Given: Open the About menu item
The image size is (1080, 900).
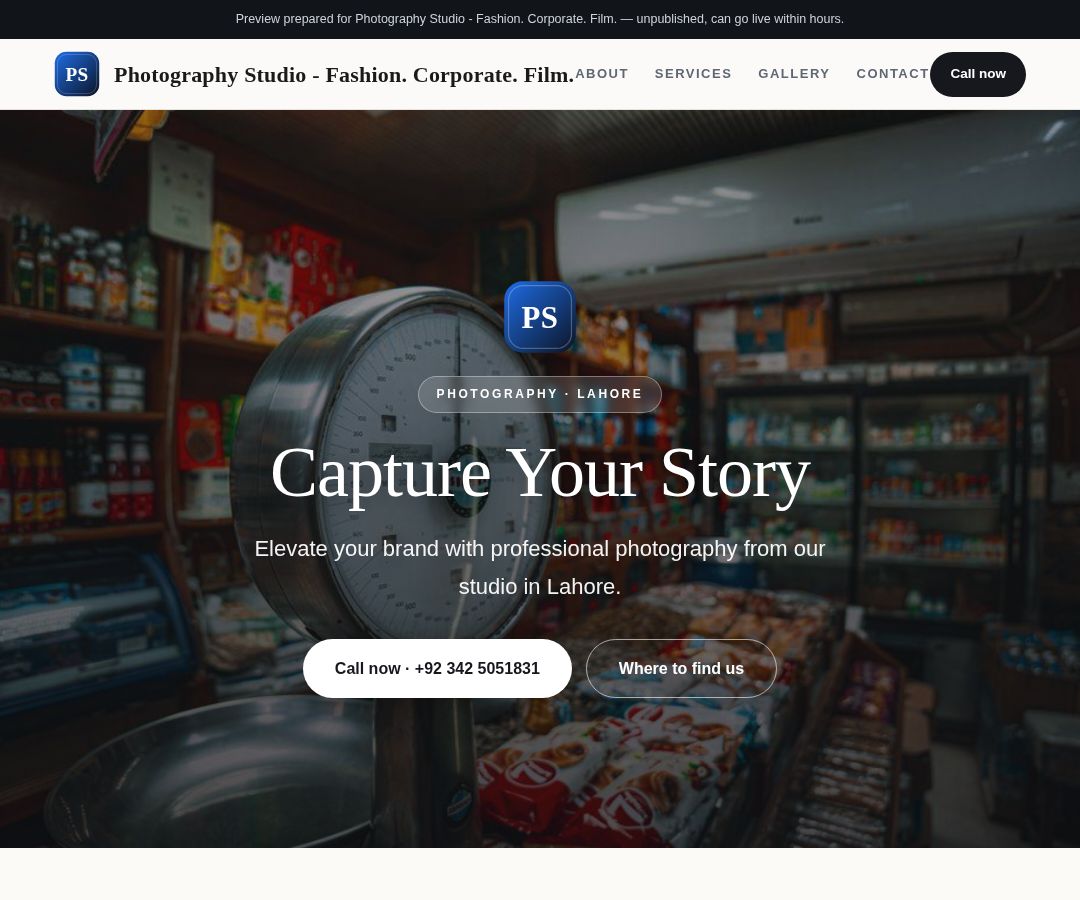Looking at the screenshot, I should (x=601, y=74).
